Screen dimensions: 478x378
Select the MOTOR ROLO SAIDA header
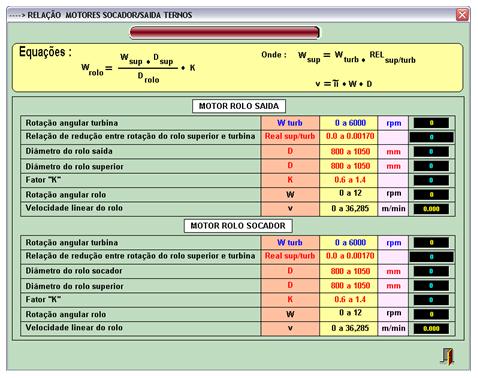[x=239, y=106]
